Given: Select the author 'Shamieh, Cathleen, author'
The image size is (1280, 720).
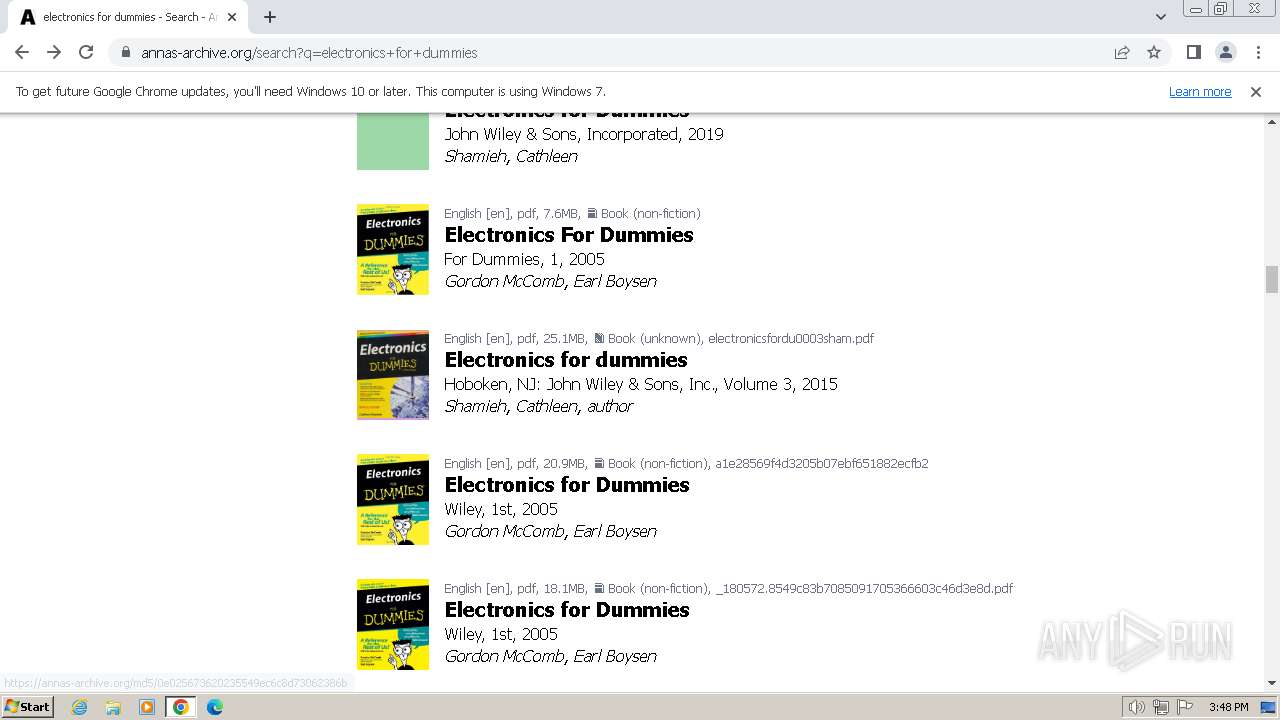Looking at the screenshot, I should [x=539, y=406].
